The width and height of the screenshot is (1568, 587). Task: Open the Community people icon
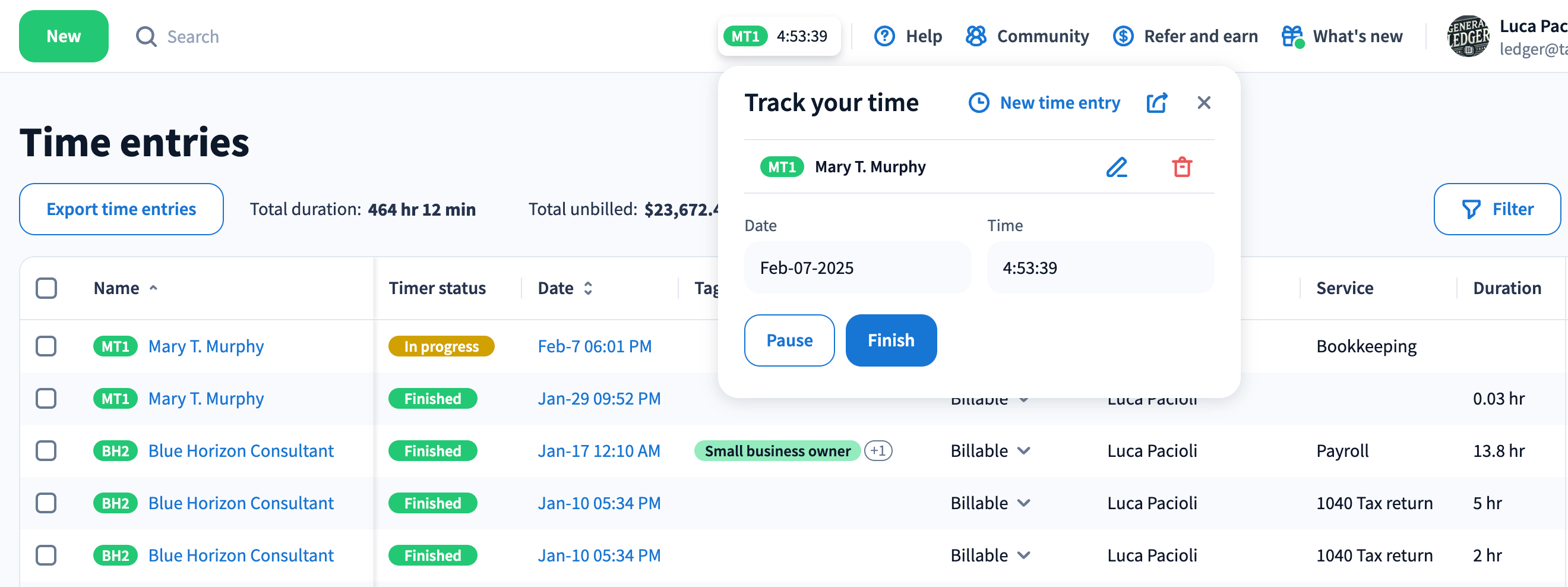pos(976,36)
